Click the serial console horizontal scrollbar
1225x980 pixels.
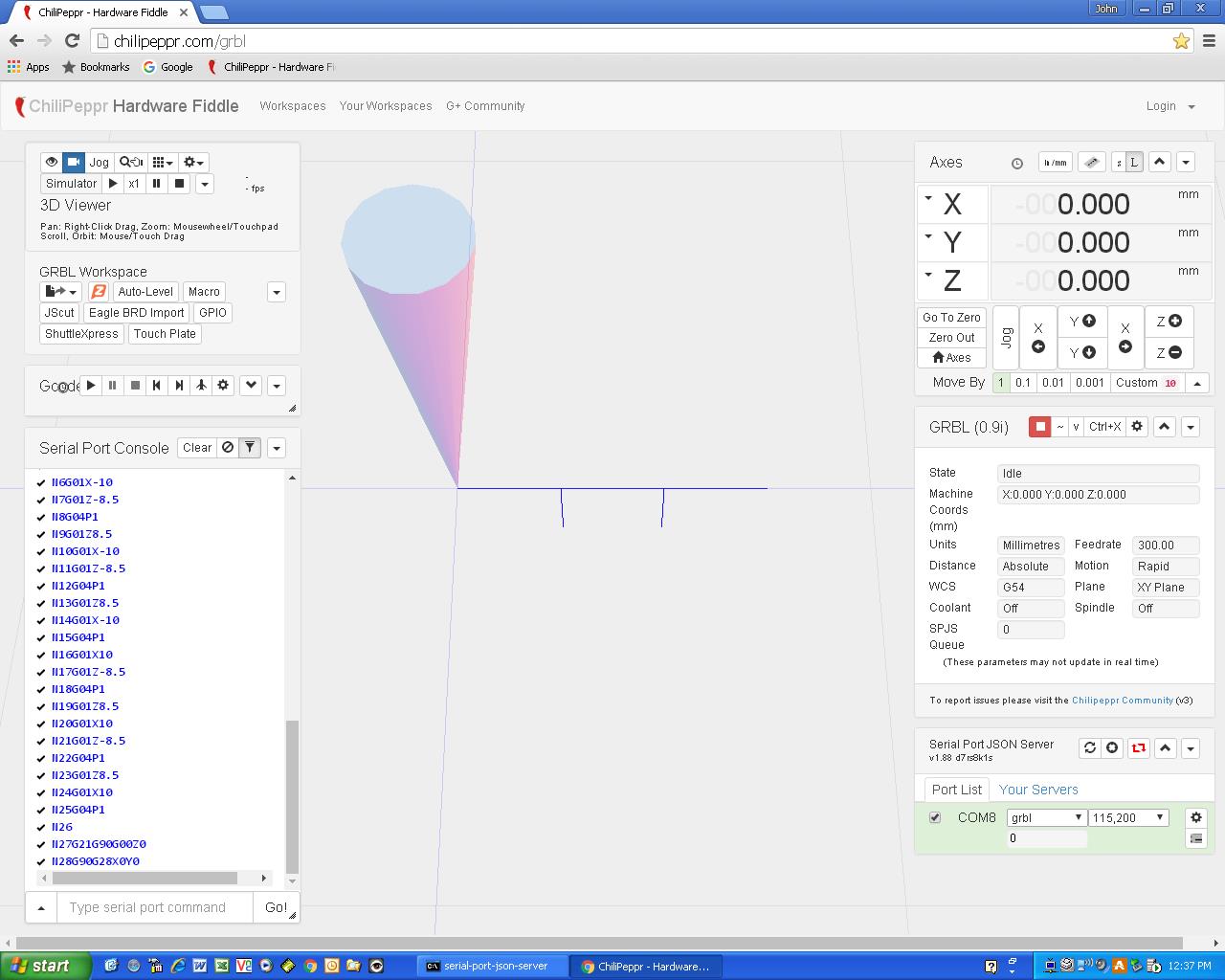coord(144,878)
